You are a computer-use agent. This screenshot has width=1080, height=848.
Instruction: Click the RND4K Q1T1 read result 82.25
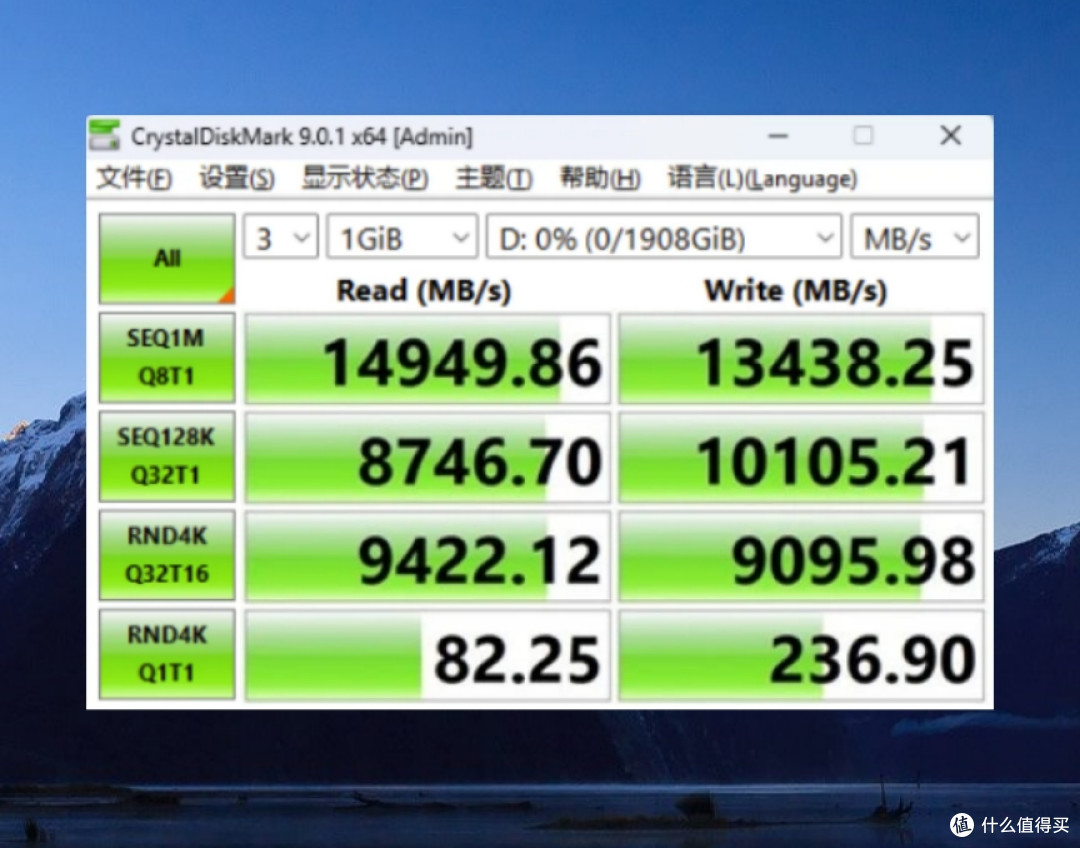click(x=428, y=655)
